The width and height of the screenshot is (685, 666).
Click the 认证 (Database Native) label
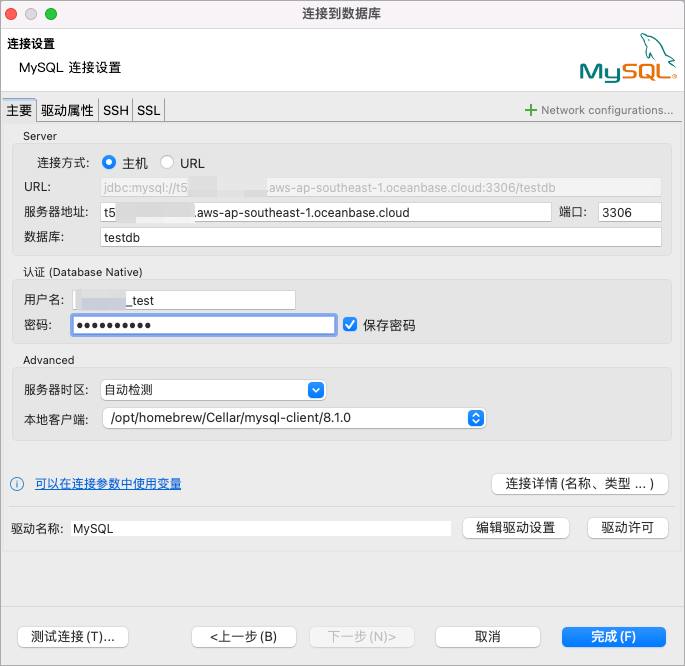(x=83, y=272)
